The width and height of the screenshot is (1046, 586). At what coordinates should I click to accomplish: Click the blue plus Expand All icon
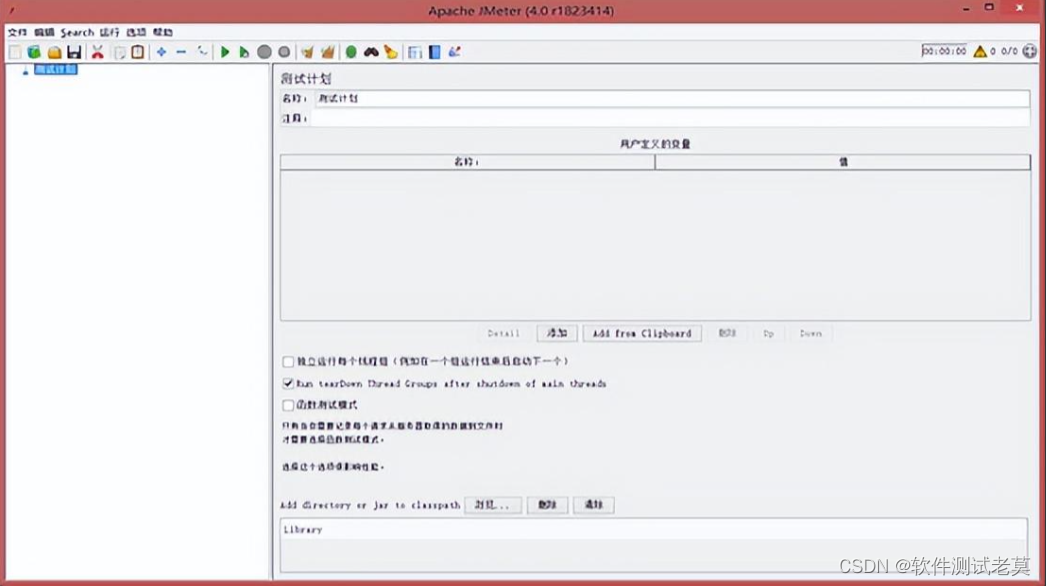coord(161,52)
